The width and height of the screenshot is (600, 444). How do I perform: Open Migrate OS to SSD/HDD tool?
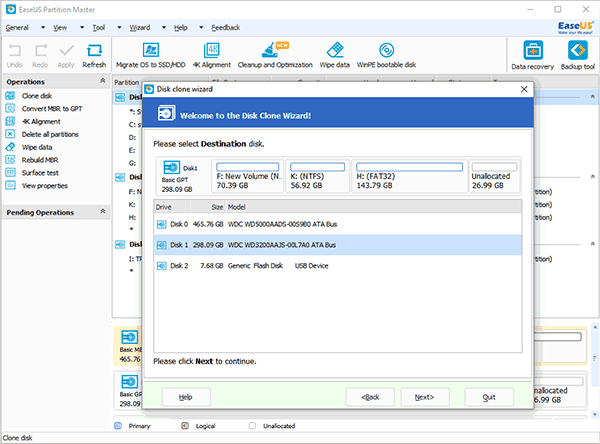coord(150,56)
